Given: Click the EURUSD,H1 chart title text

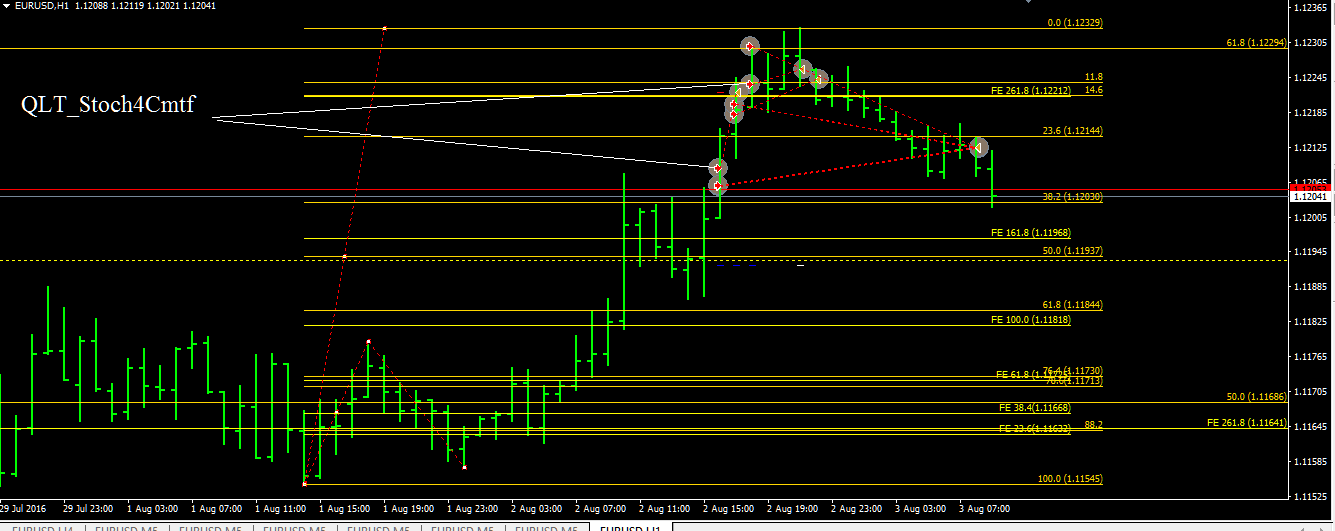Looking at the screenshot, I should pos(42,6).
